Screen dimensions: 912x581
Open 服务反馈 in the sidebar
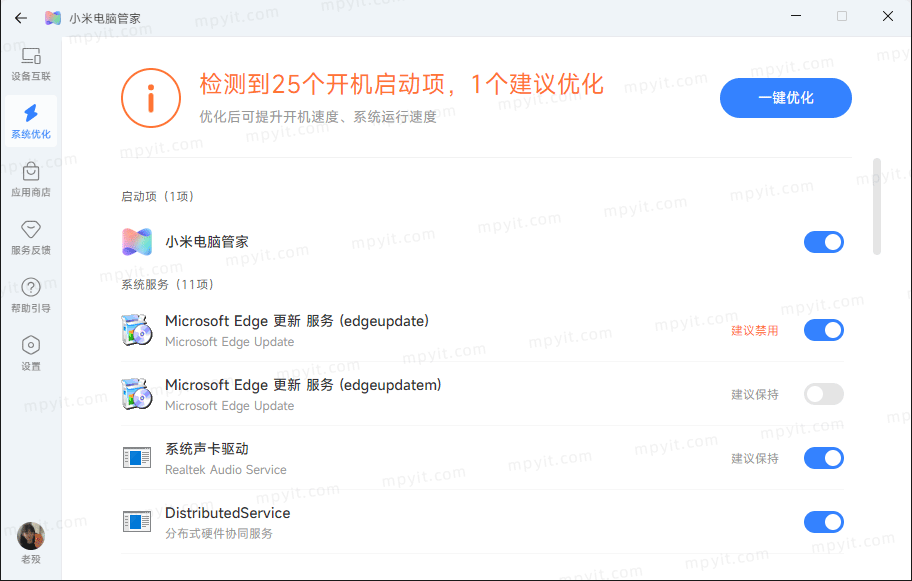(x=31, y=238)
